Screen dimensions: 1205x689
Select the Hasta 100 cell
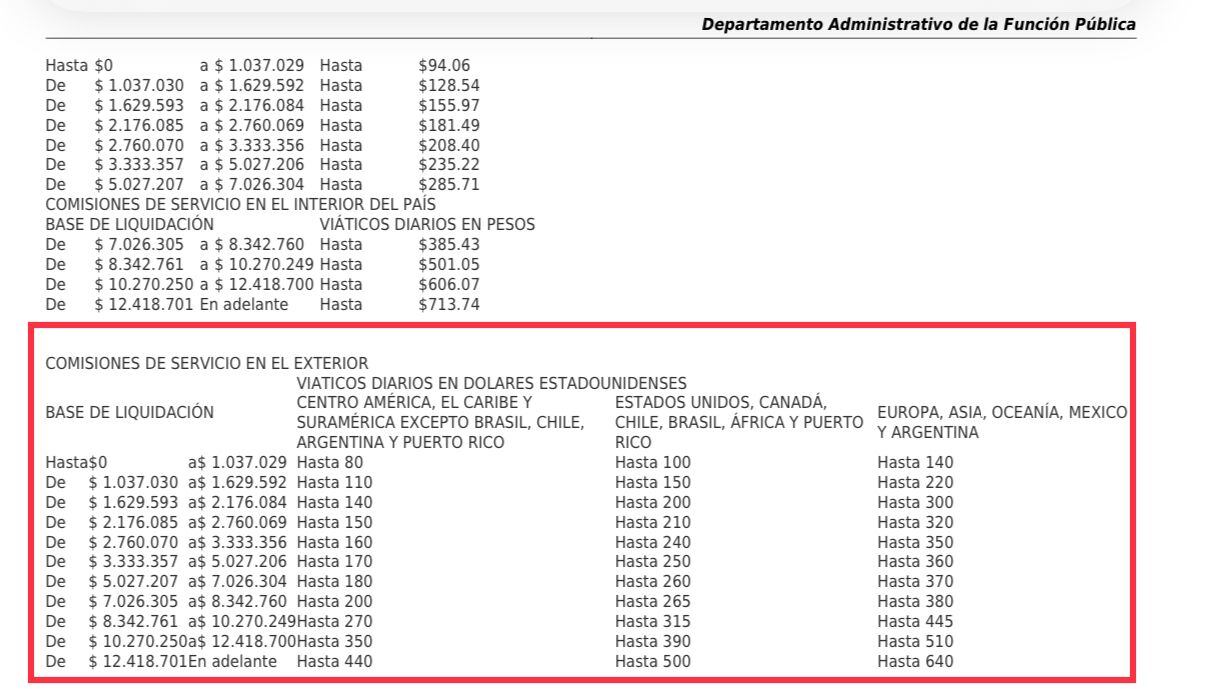(653, 462)
